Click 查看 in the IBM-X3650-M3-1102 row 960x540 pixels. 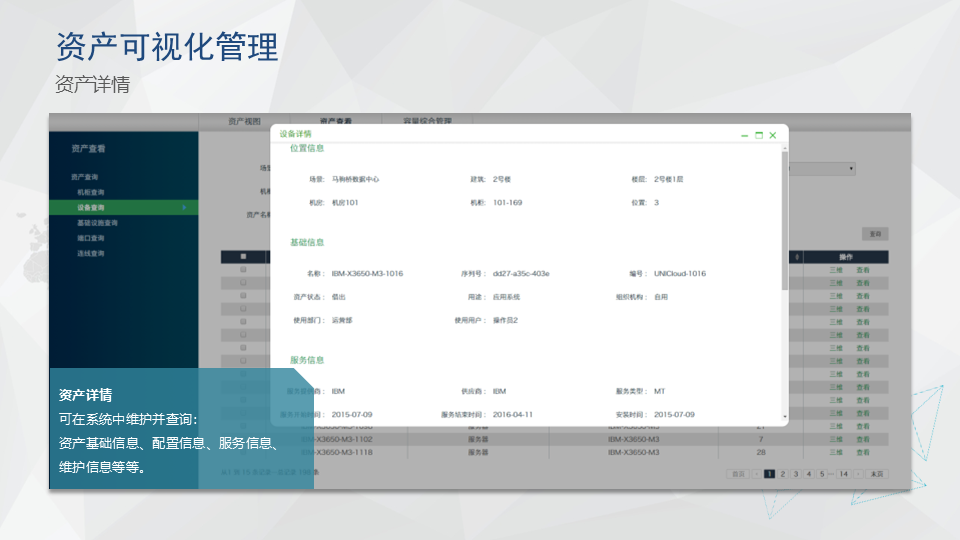click(x=863, y=440)
